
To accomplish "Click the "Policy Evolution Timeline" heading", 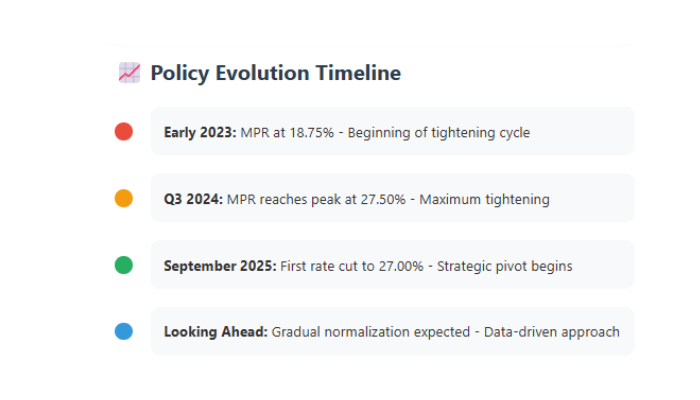I will (276, 72).
